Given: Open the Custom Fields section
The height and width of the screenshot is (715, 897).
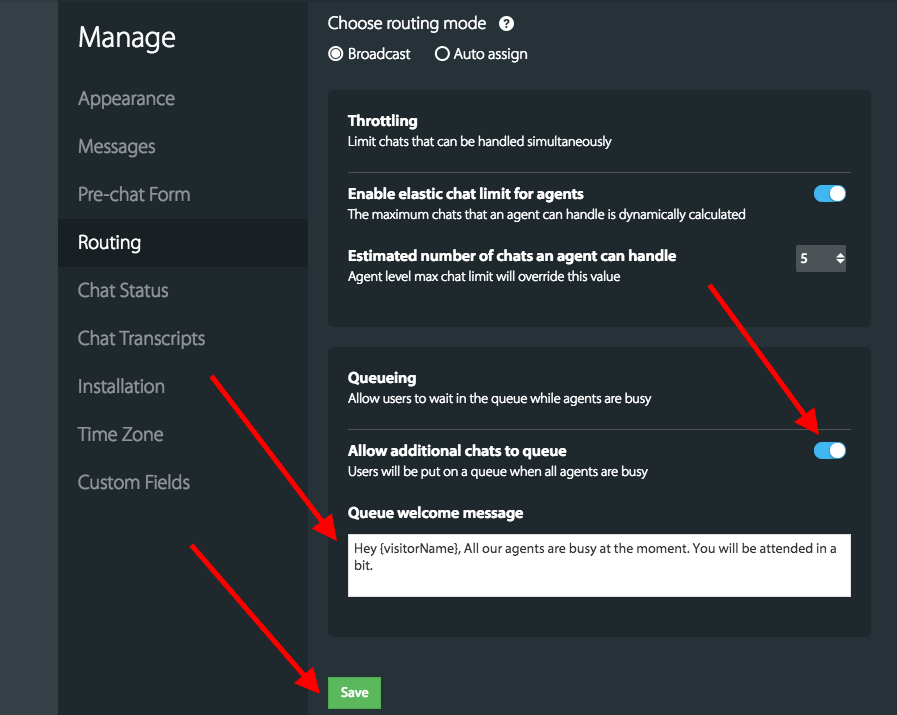Looking at the screenshot, I should pos(134,483).
